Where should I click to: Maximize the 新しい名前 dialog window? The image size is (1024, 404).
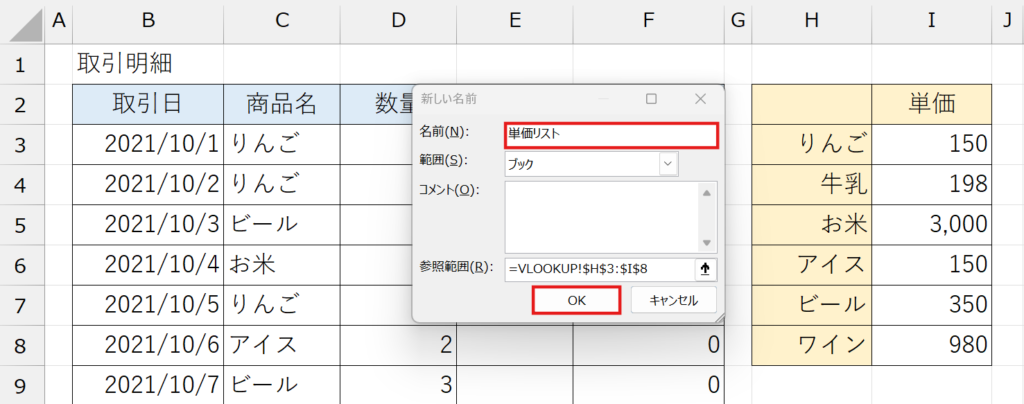pos(651,99)
